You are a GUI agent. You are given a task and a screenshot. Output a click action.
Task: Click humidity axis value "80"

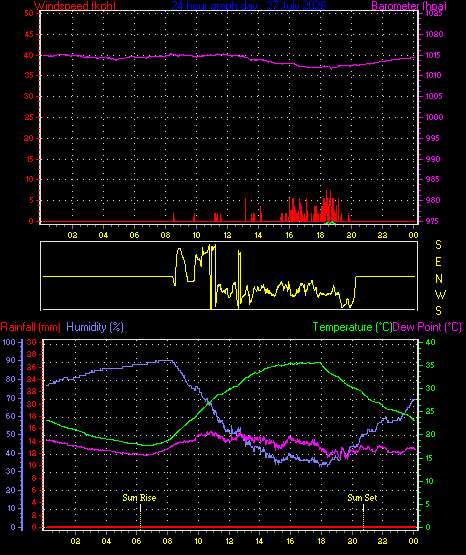point(11,379)
